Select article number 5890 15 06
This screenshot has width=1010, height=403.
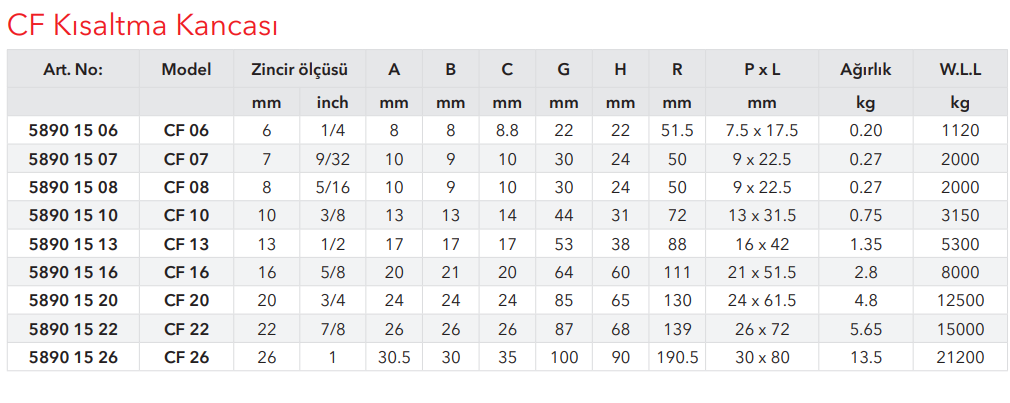(x=73, y=131)
